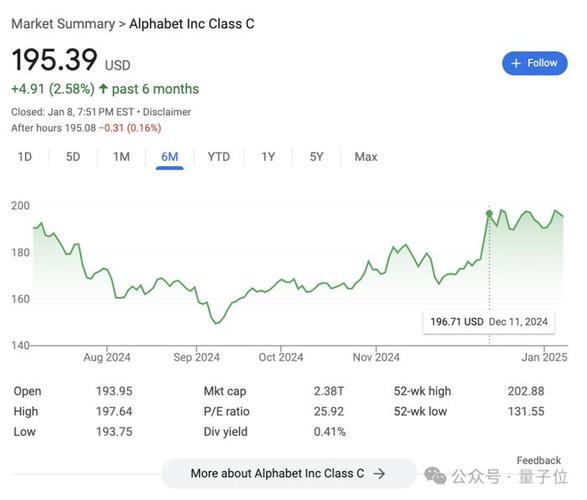Switch to the 5D time range tab
The width and height of the screenshot is (587, 500).
[x=73, y=156]
